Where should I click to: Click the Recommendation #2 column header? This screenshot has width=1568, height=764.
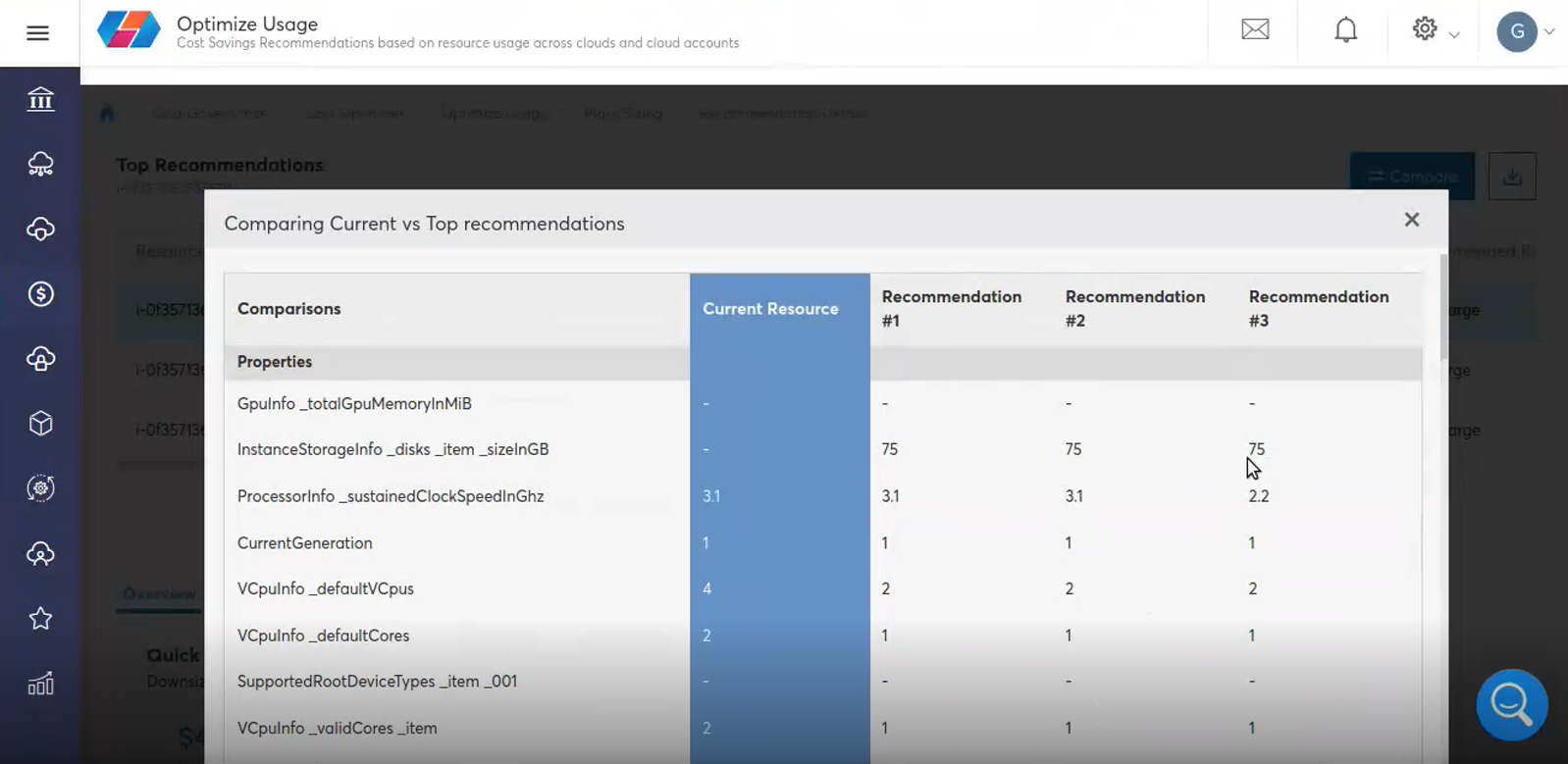pyautogui.click(x=1134, y=309)
